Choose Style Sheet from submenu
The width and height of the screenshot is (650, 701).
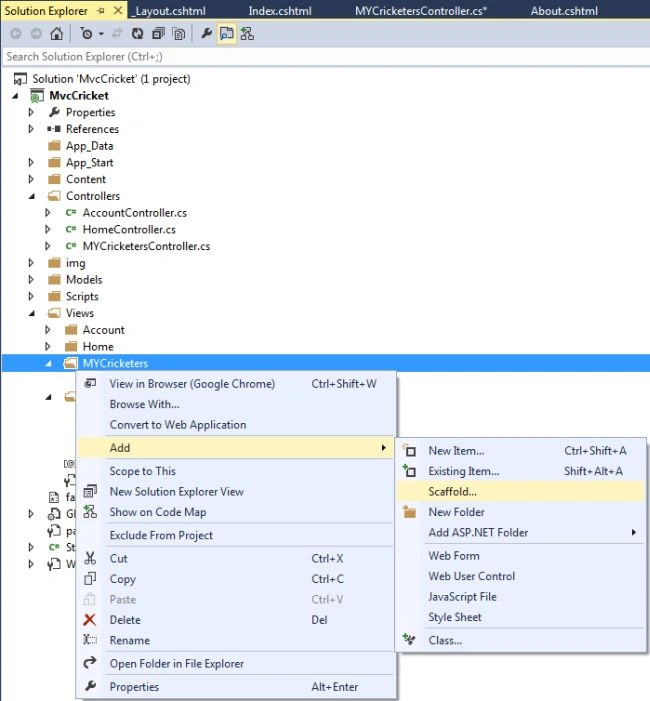coord(520,617)
